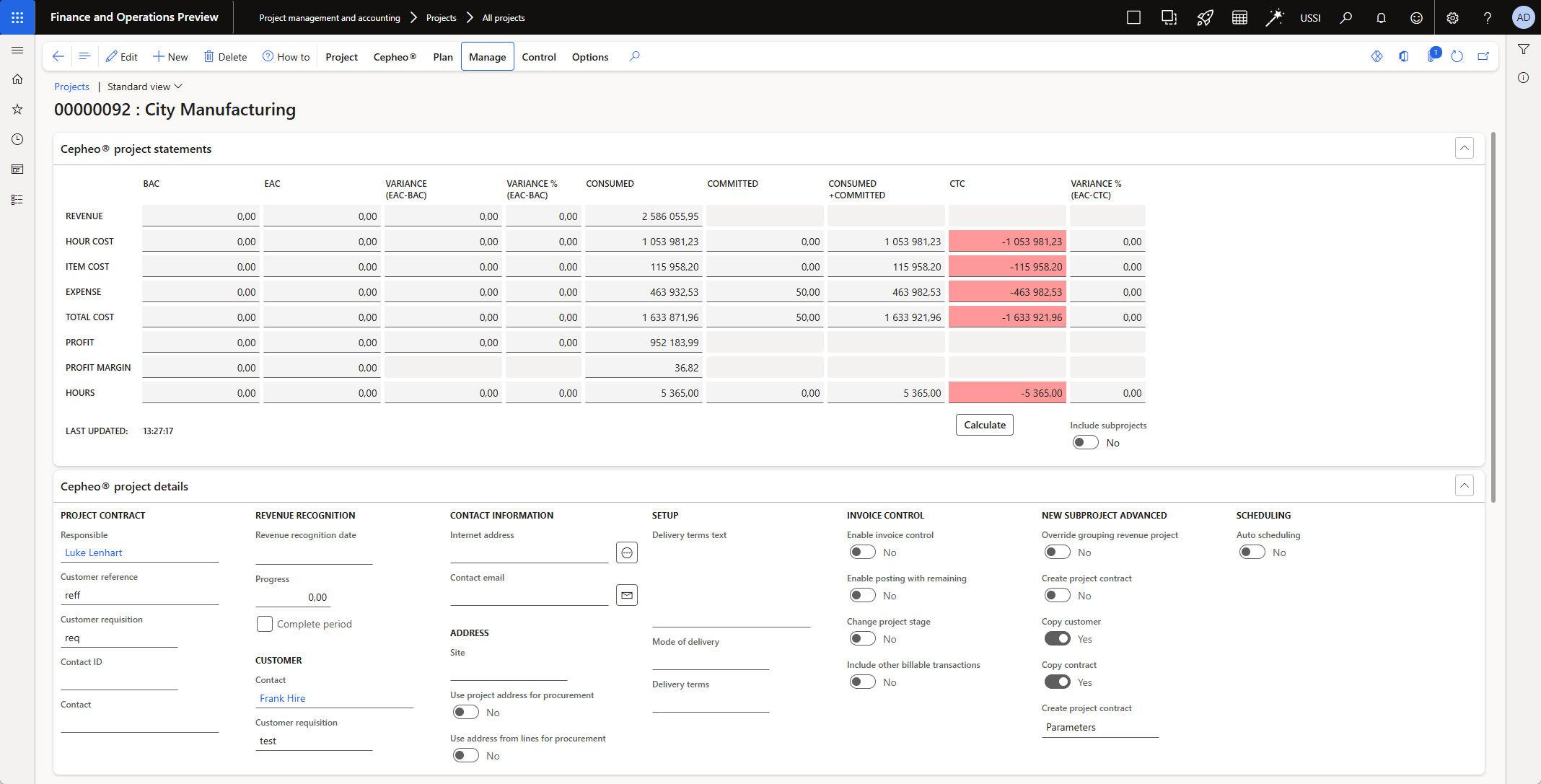The width and height of the screenshot is (1541, 784).
Task: Open the Luke Lenhart responsible link
Action: tap(94, 552)
